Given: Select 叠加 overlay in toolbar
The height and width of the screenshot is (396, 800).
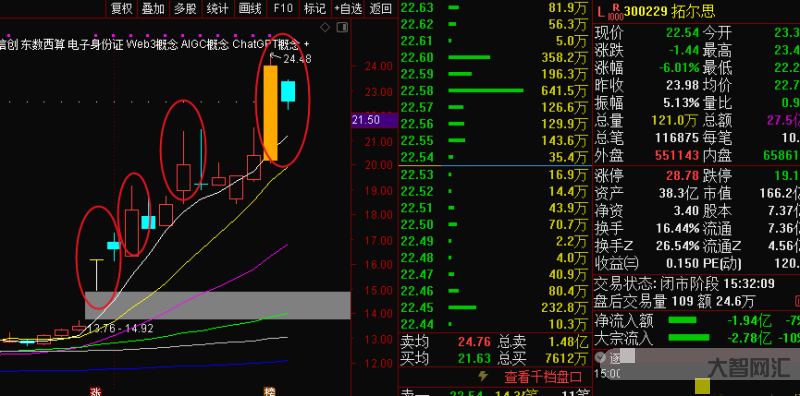Looking at the screenshot, I should [153, 8].
